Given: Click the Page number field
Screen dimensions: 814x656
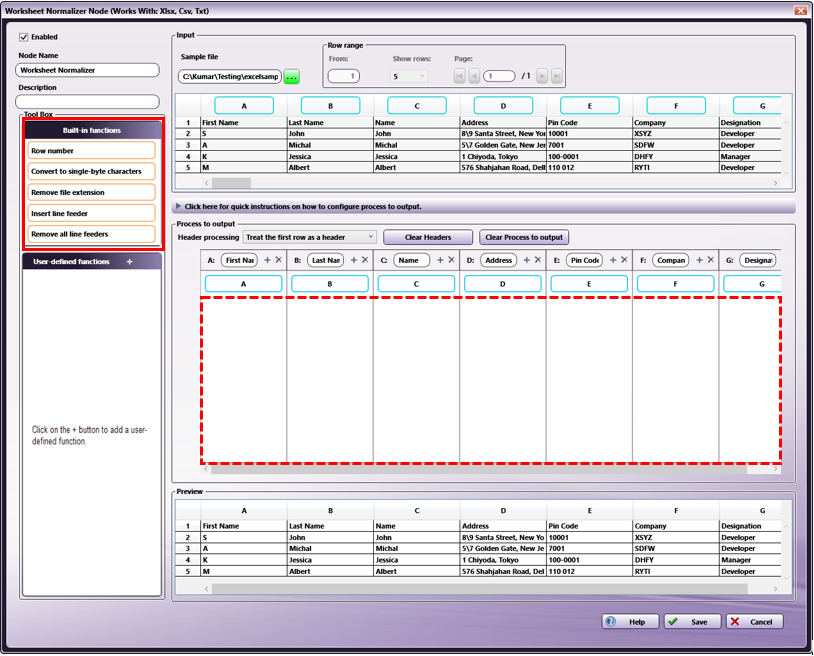Looking at the screenshot, I should 499,76.
